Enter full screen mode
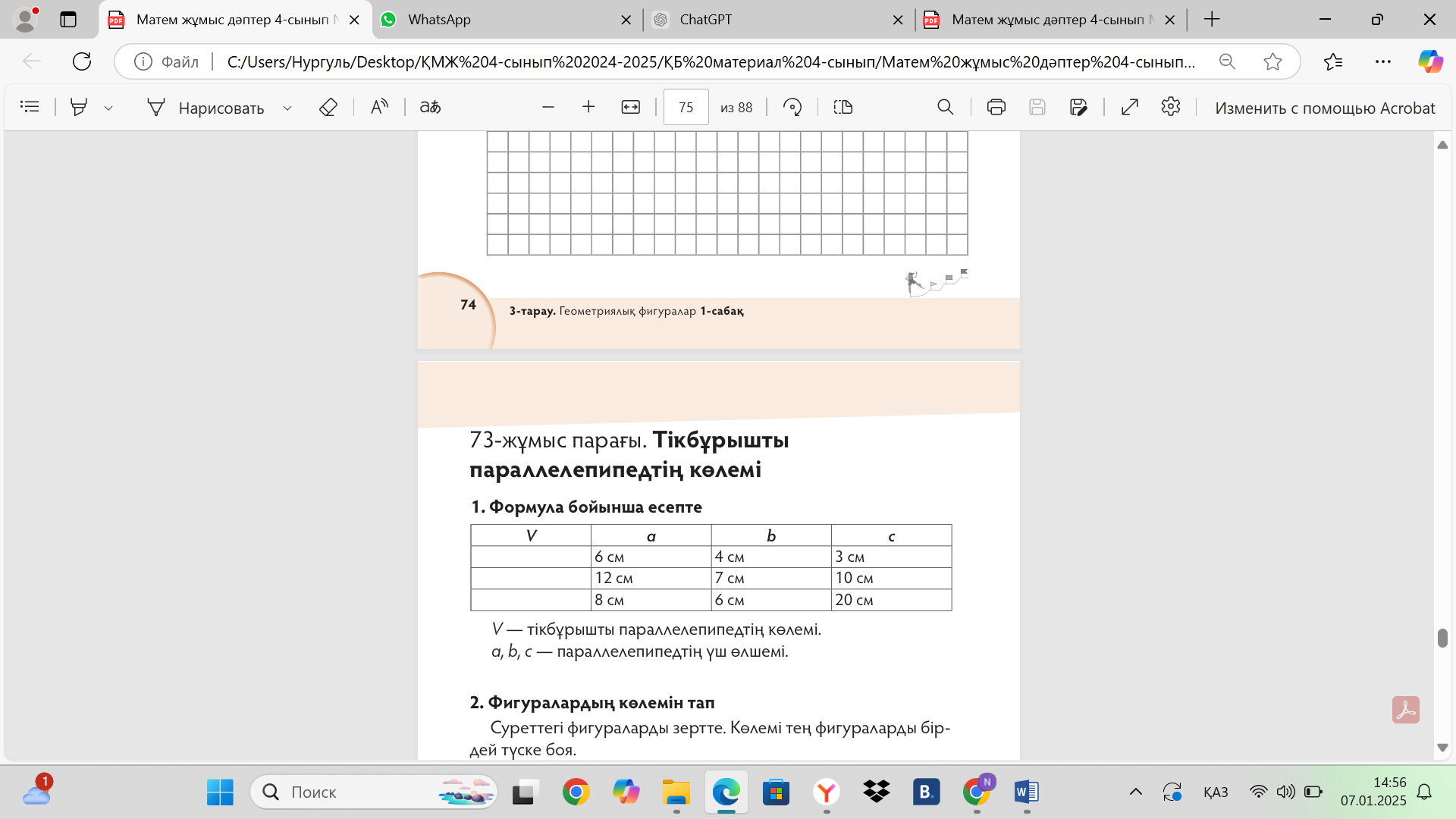This screenshot has height=819, width=1456. click(x=1130, y=107)
